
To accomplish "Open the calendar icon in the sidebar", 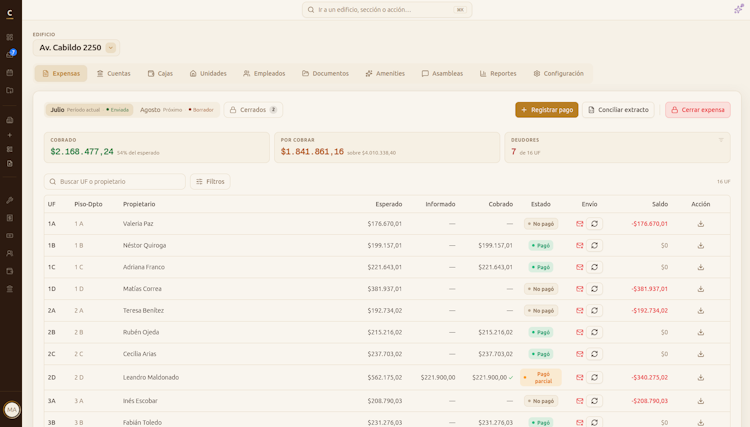I will point(10,73).
